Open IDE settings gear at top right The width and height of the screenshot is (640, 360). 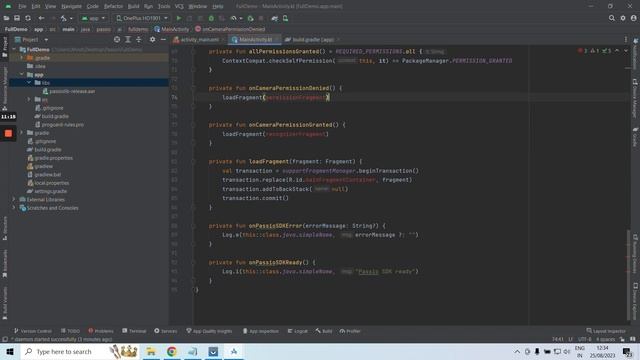pyautogui.click(x=623, y=18)
